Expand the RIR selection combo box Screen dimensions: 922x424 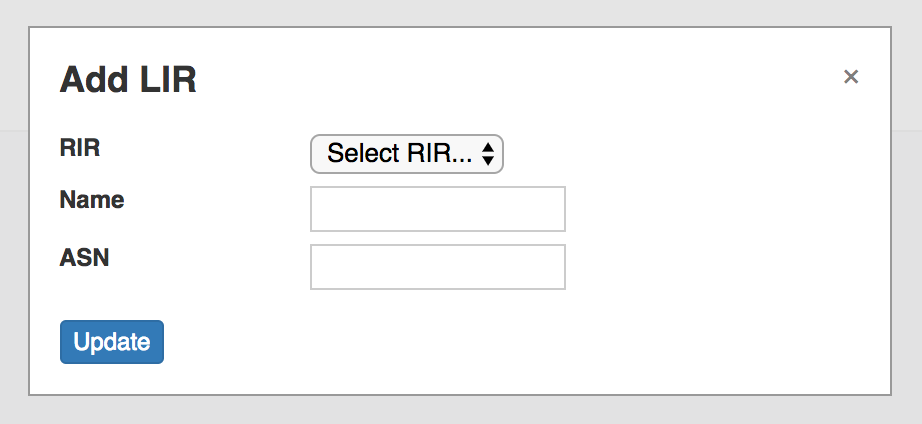click(x=407, y=154)
